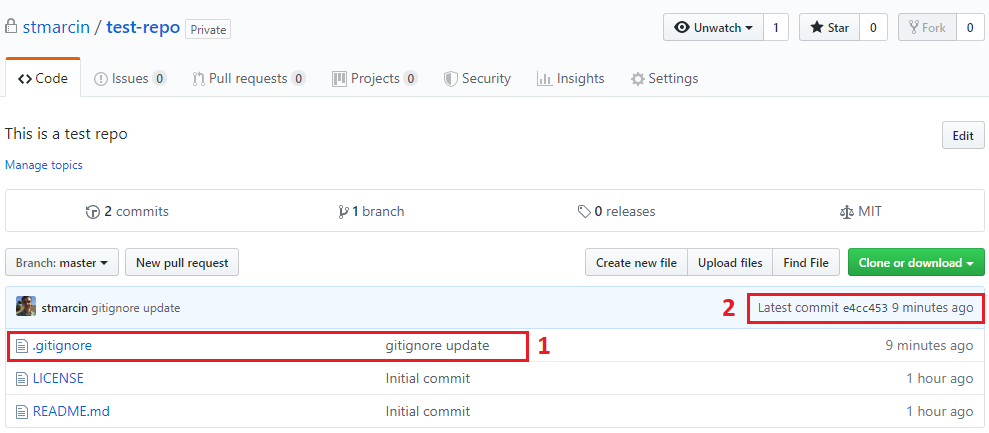Click the file icon beside README.md
The height and width of the screenshot is (433, 989).
click(22, 412)
